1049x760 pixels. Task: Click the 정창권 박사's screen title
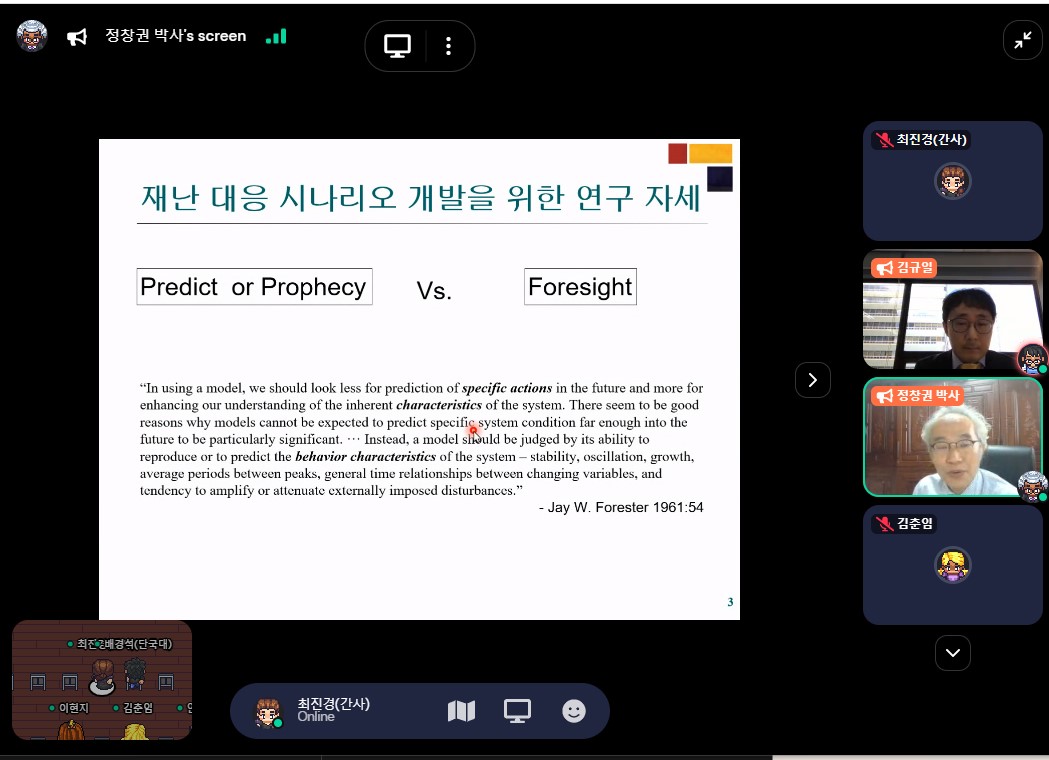click(x=176, y=36)
